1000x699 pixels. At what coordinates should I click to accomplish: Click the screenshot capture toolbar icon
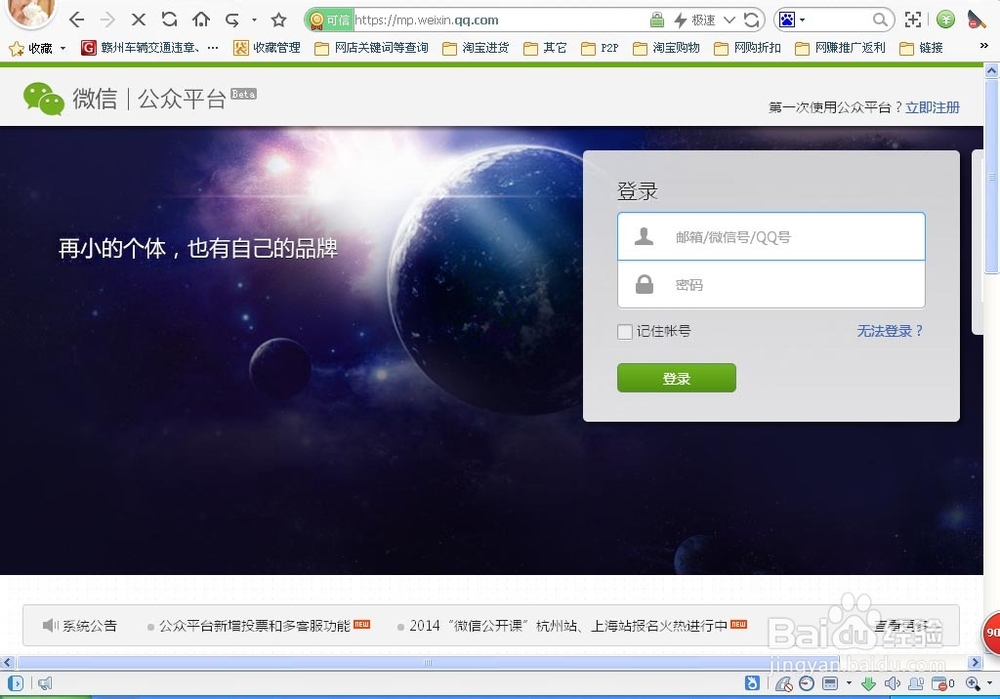pos(913,20)
